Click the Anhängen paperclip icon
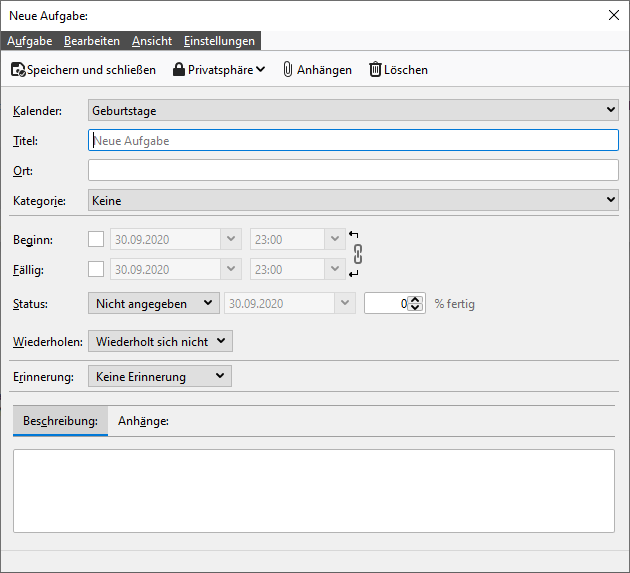 pos(287,70)
